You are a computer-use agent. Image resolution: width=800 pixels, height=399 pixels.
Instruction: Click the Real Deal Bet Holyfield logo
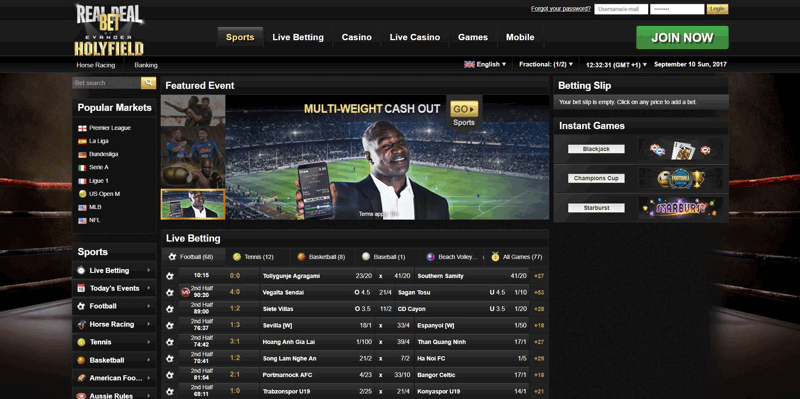tap(109, 30)
